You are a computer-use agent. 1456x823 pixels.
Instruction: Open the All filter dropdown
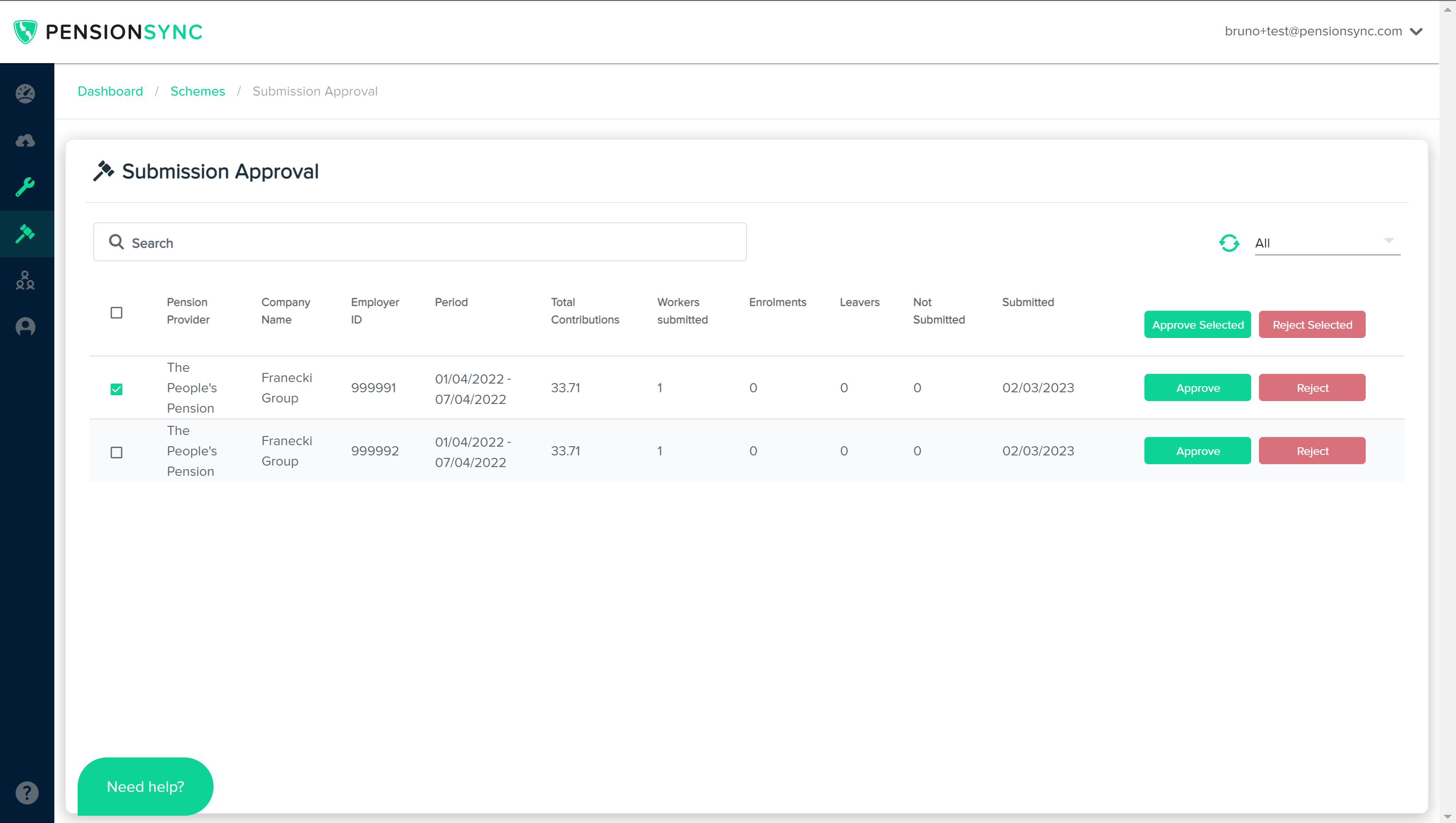1326,243
